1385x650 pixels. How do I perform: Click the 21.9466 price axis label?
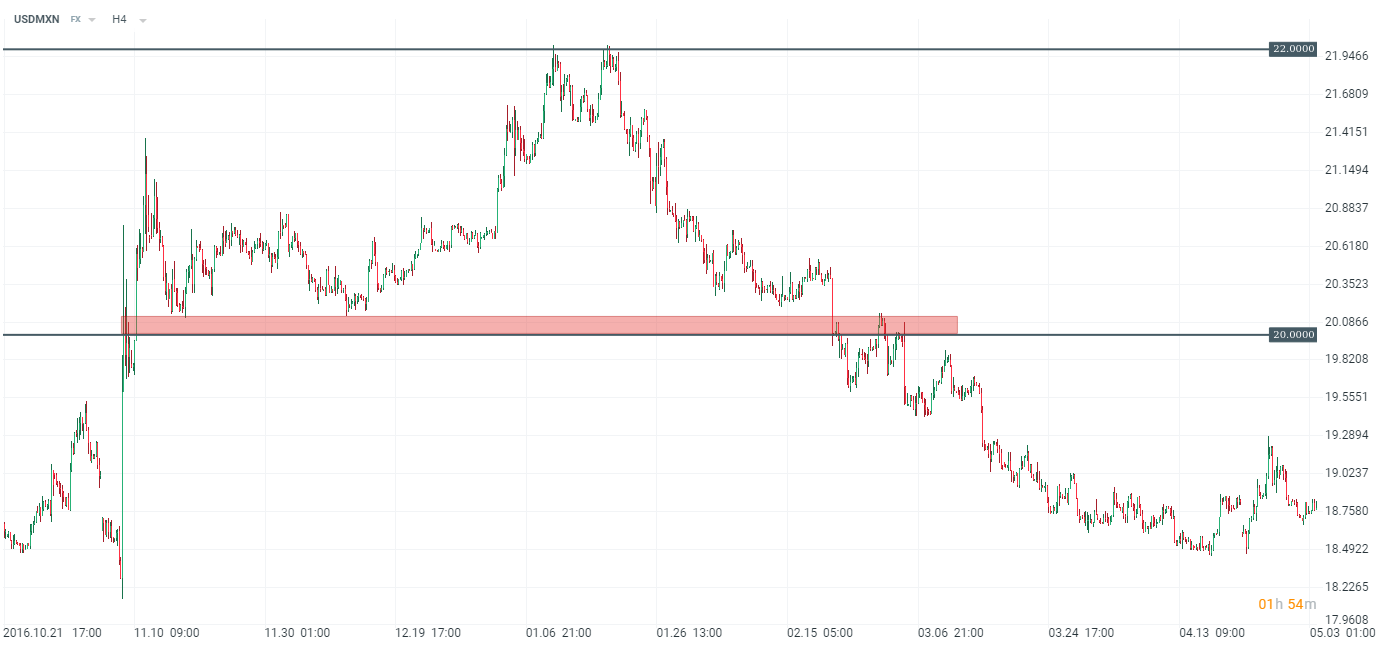point(1345,56)
